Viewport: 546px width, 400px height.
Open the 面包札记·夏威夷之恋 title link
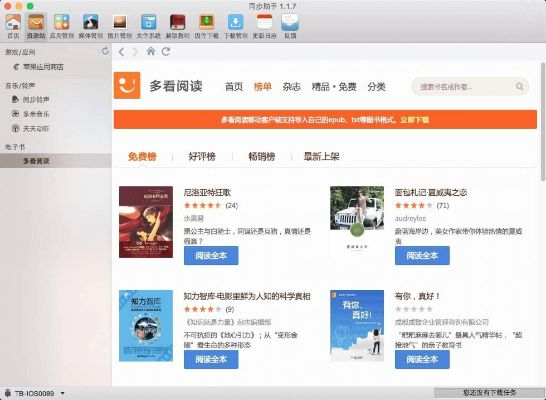tap(431, 192)
